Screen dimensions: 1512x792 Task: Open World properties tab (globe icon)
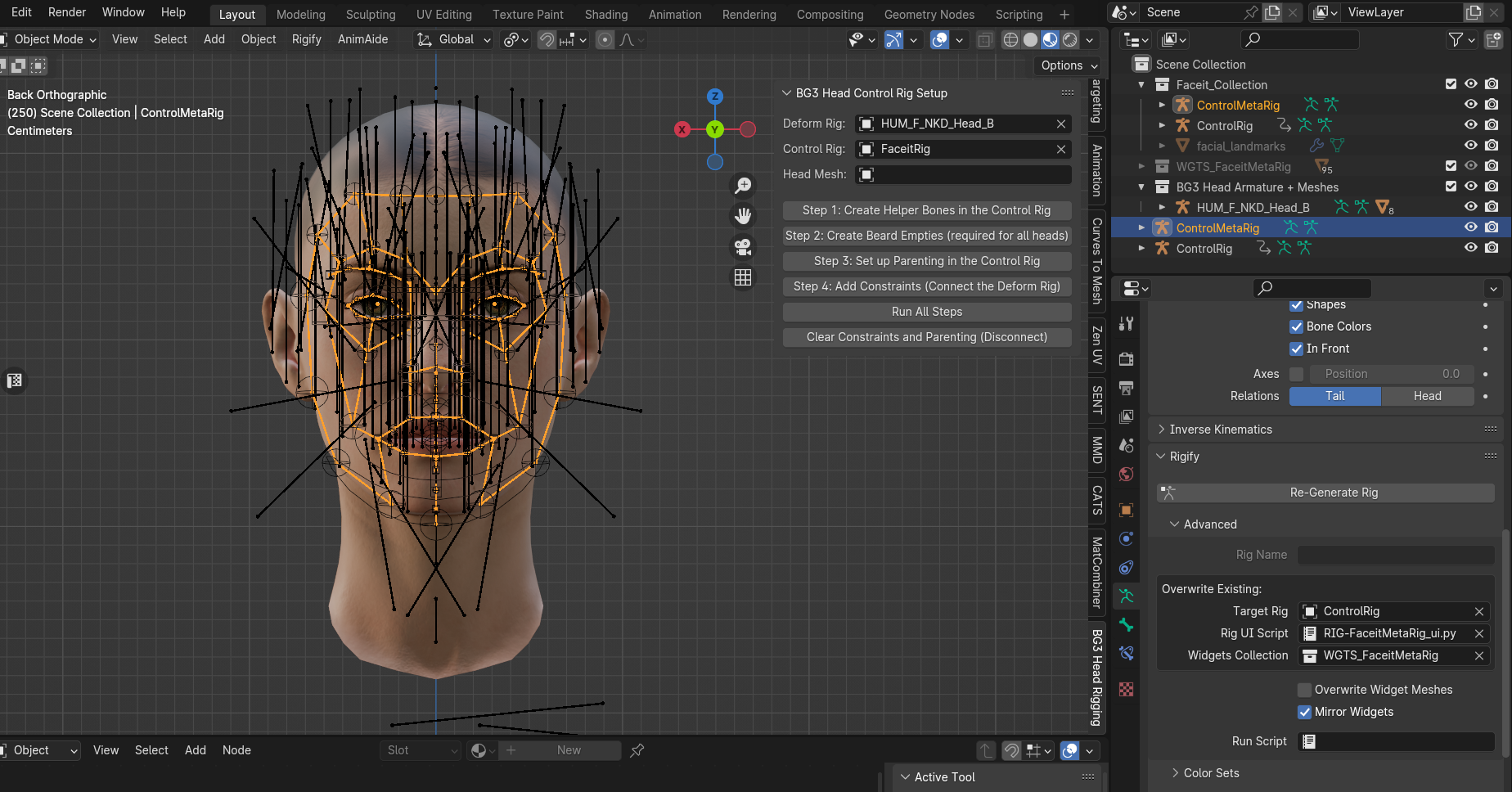pyautogui.click(x=1127, y=475)
